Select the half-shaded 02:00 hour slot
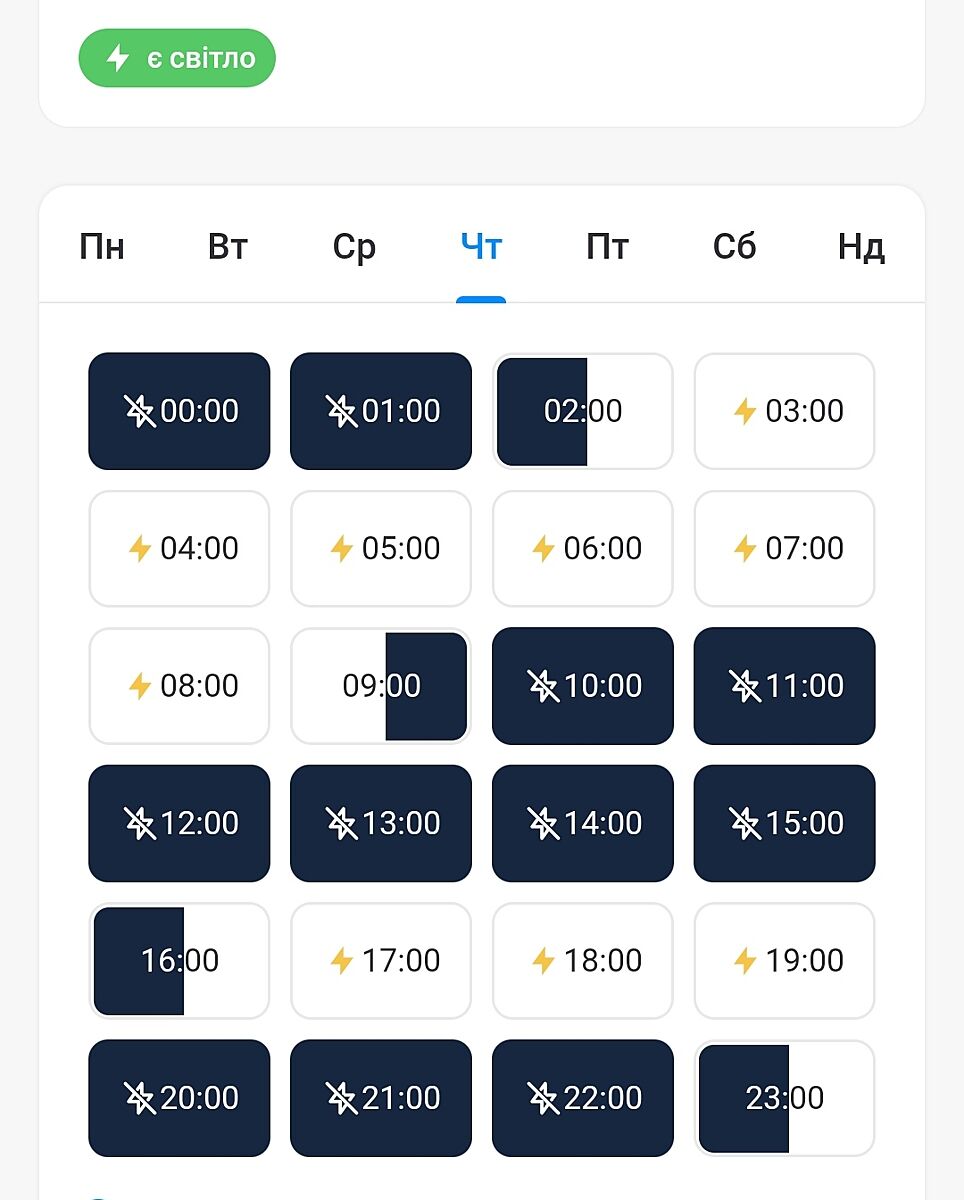Screen dimensions: 964x1200 point(583,411)
